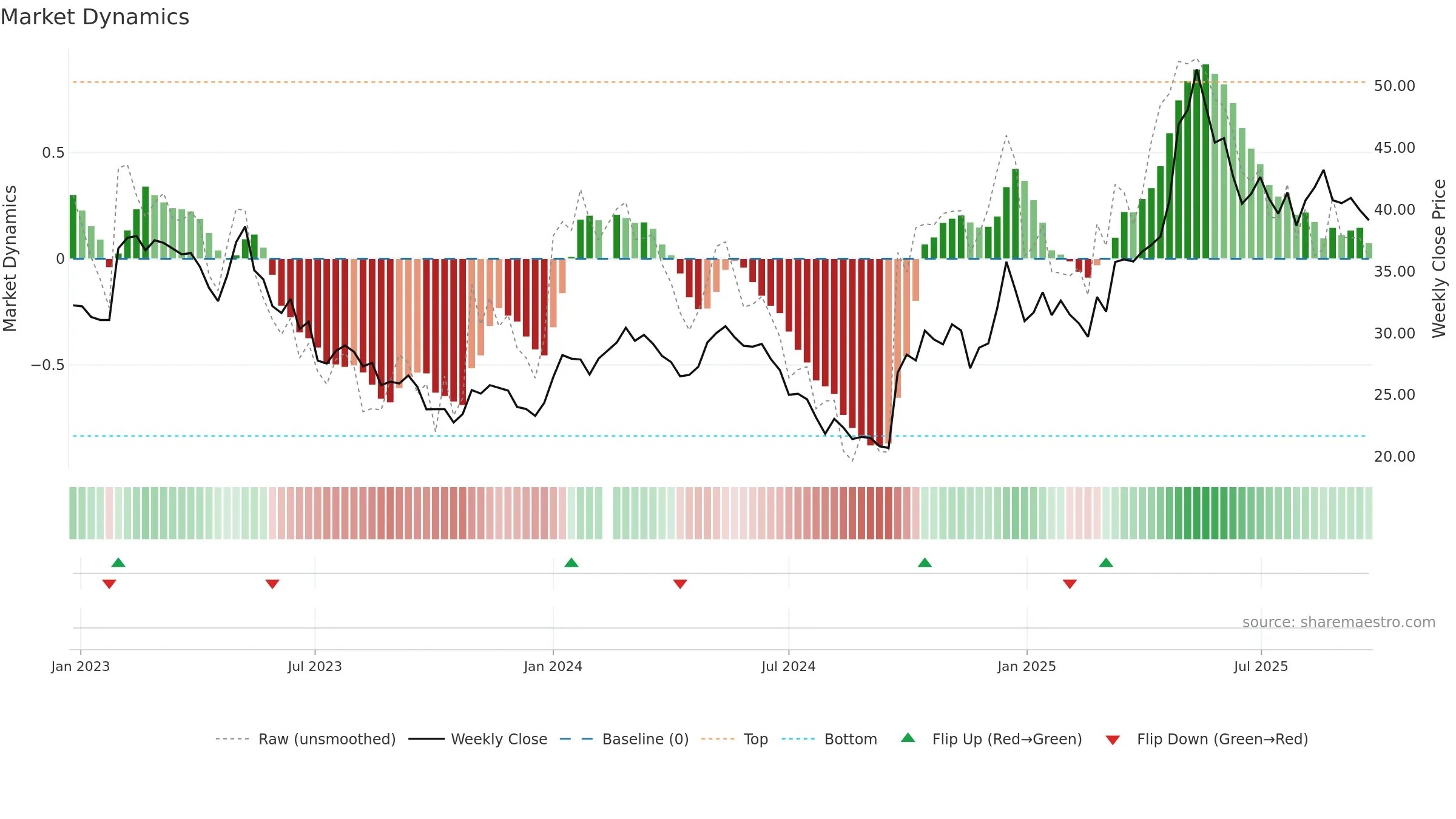Click the Bottom legend entry
The height and width of the screenshot is (819, 1456).
click(x=829, y=739)
